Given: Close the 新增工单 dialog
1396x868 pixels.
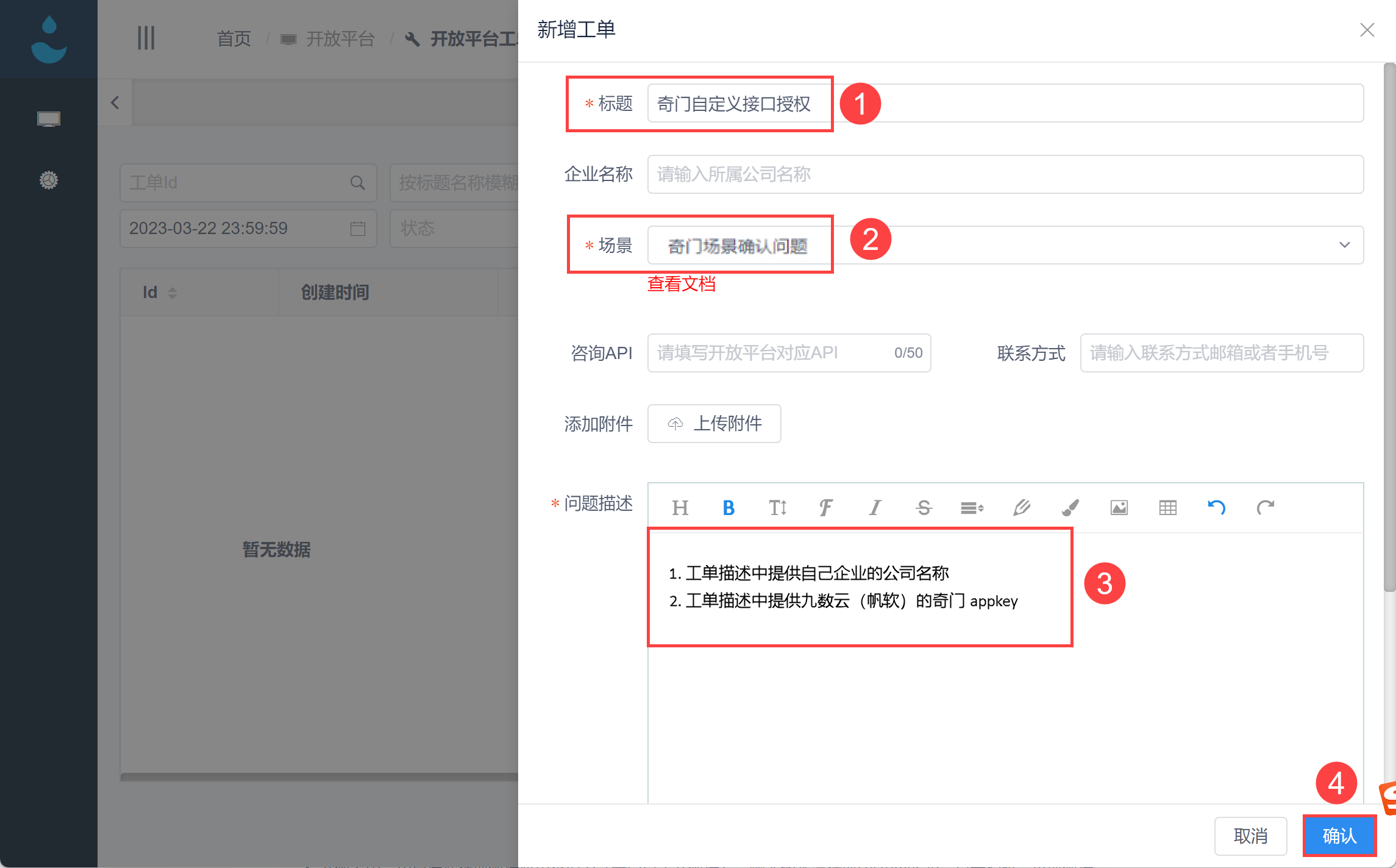Looking at the screenshot, I should tap(1367, 30).
